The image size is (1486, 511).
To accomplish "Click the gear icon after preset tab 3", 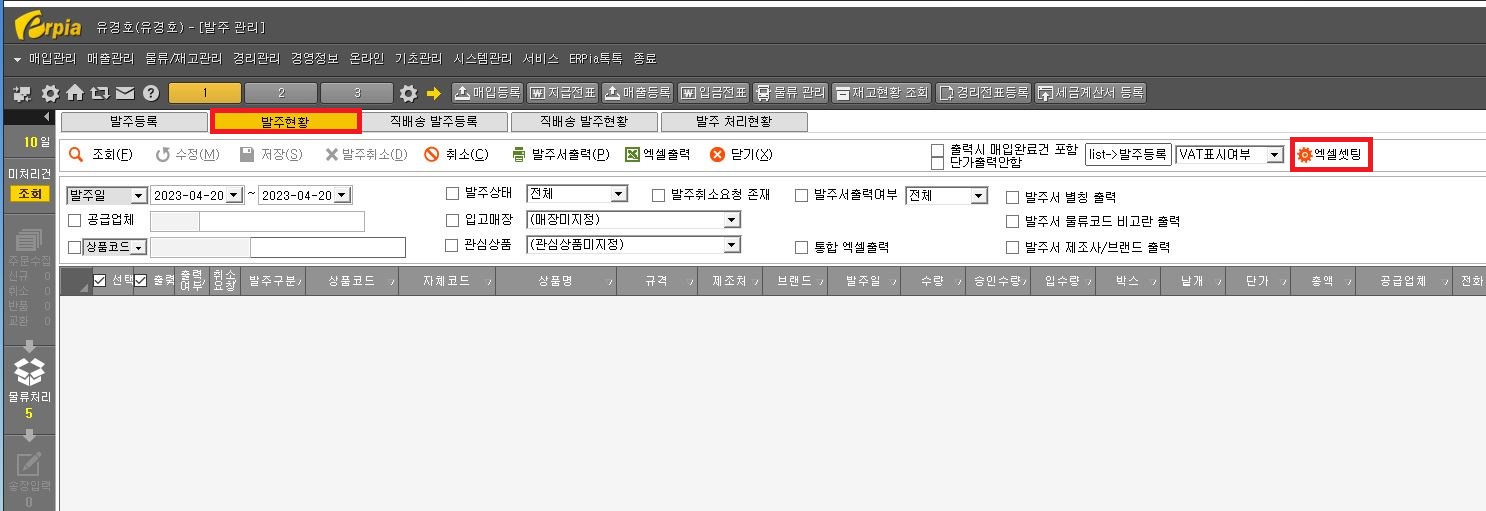I will pos(408,93).
